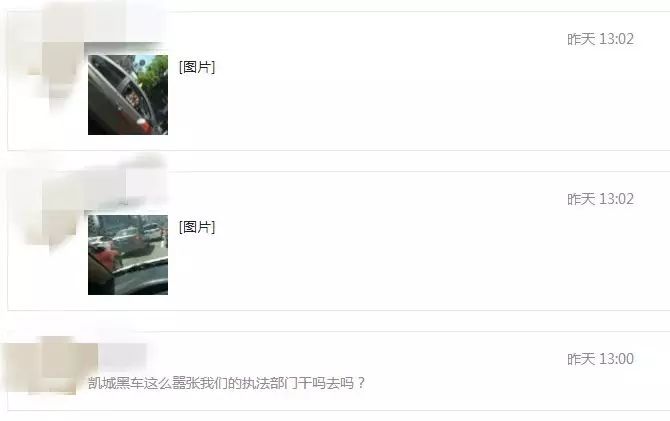Screen dimensions: 670x421
Task: Click the red tail light in the car photo
Action: coord(141,123)
